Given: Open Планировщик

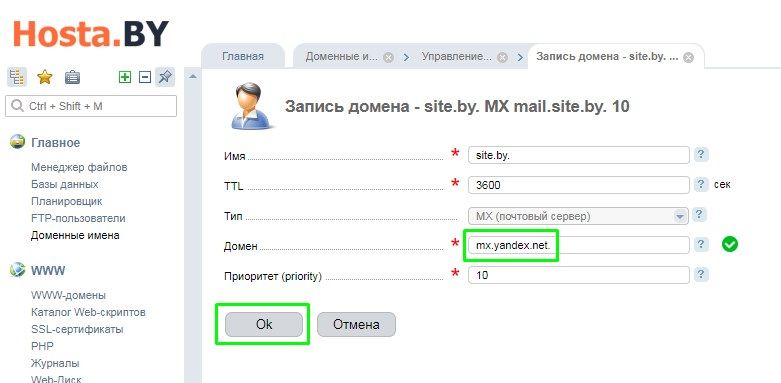Looking at the screenshot, I should [x=67, y=201].
